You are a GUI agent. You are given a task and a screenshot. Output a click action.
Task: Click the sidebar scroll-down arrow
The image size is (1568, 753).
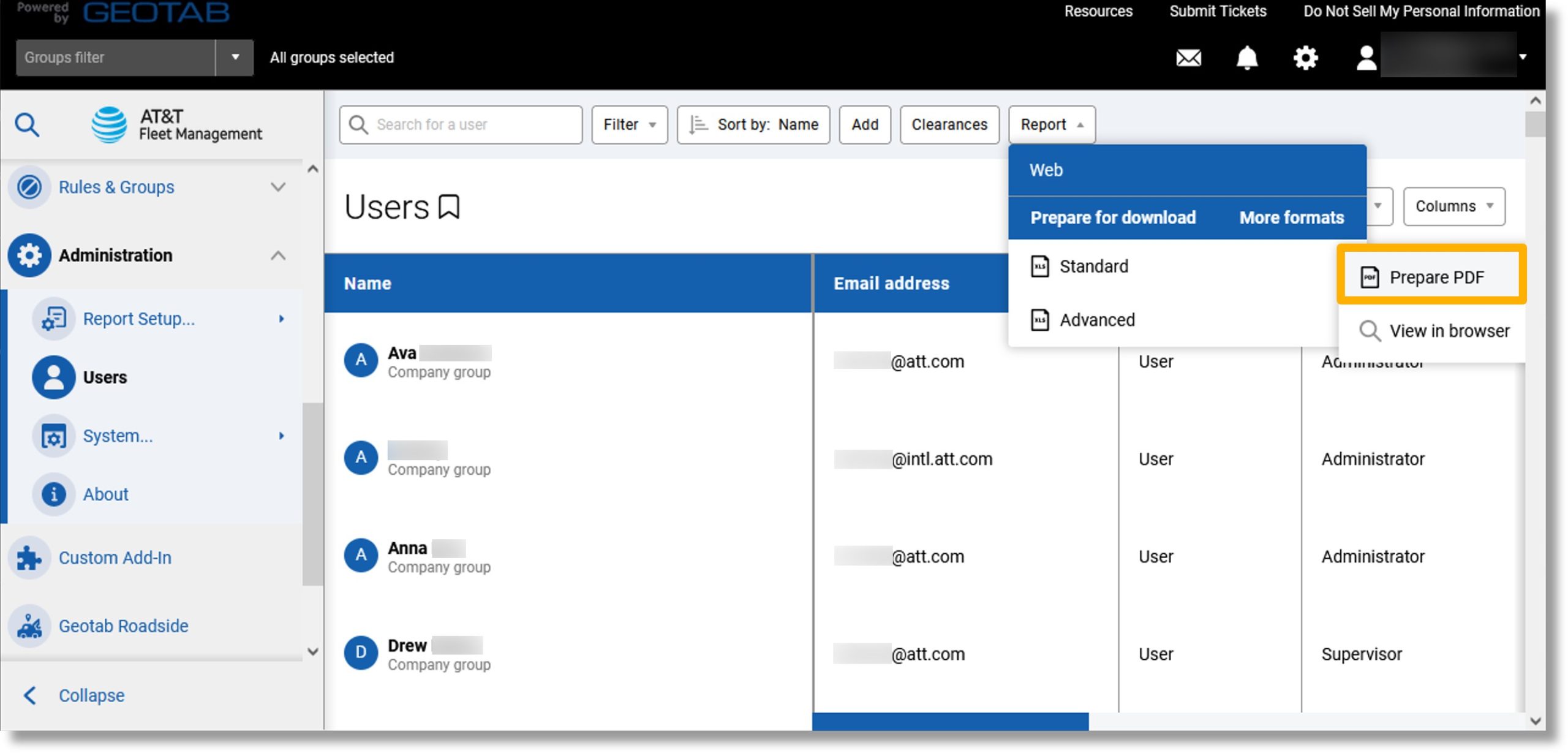click(312, 651)
